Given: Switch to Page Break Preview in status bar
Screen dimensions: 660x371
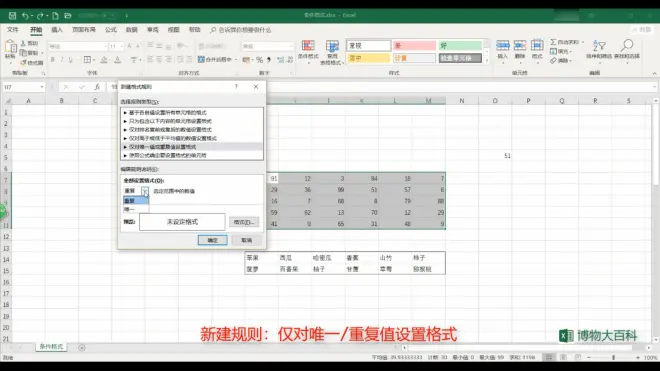Looking at the screenshot, I should (x=578, y=358).
